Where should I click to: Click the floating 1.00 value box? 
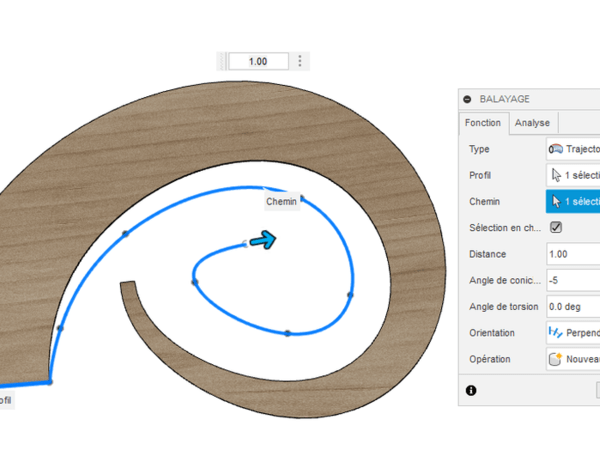[258, 61]
